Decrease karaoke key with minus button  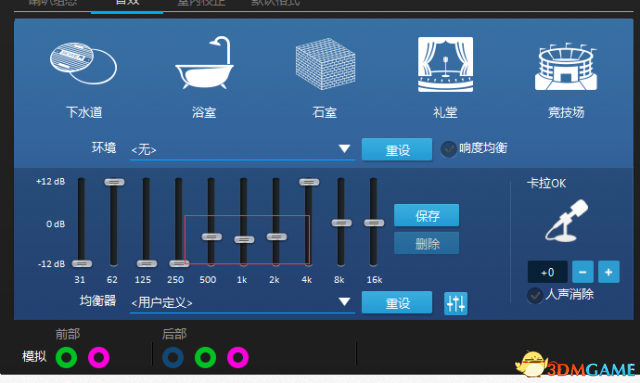point(583,272)
